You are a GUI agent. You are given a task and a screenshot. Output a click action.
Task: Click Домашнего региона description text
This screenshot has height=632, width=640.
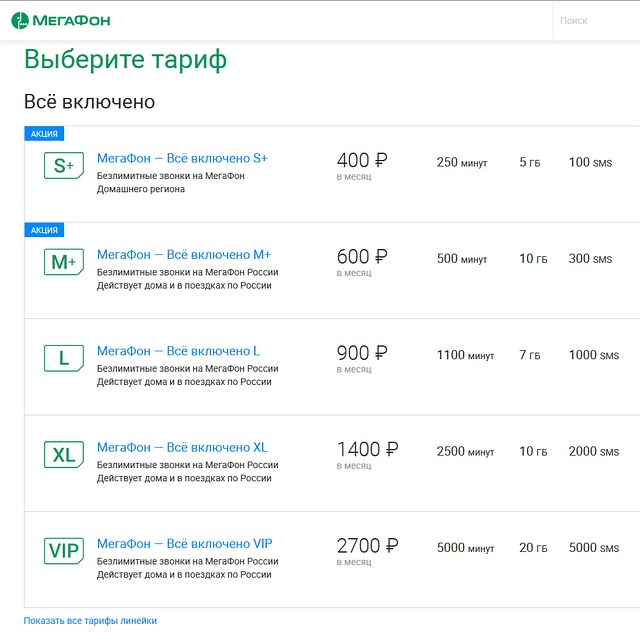click(x=141, y=189)
